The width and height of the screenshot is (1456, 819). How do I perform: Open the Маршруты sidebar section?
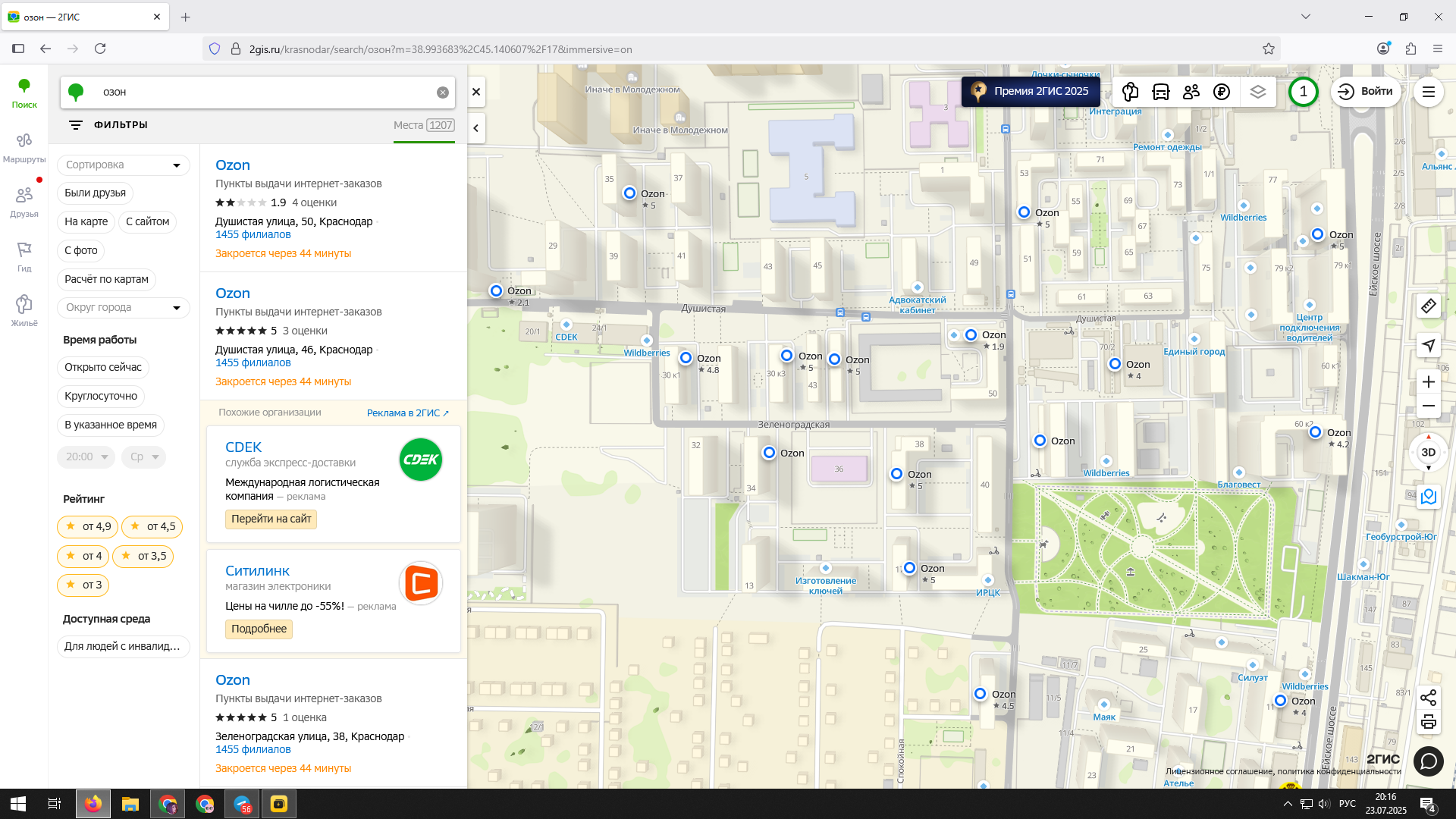pyautogui.click(x=24, y=147)
